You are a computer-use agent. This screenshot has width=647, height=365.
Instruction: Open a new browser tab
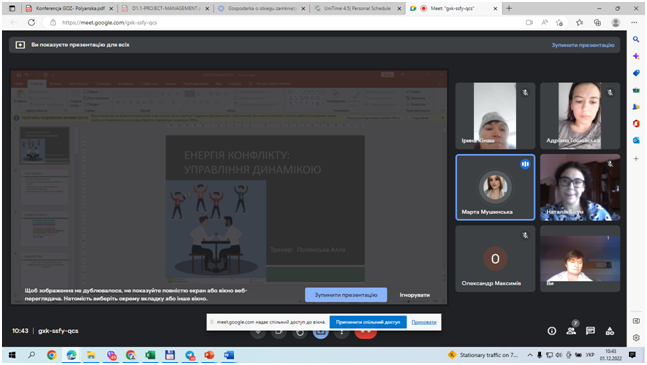point(509,8)
